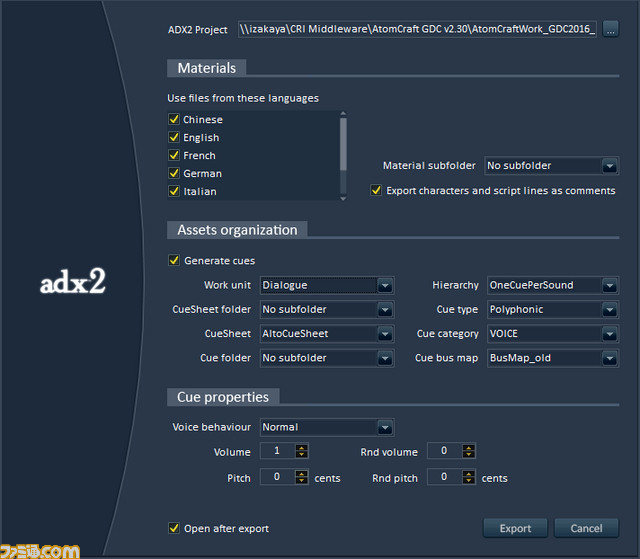Click the Materials section header

pyautogui.click(x=207, y=68)
